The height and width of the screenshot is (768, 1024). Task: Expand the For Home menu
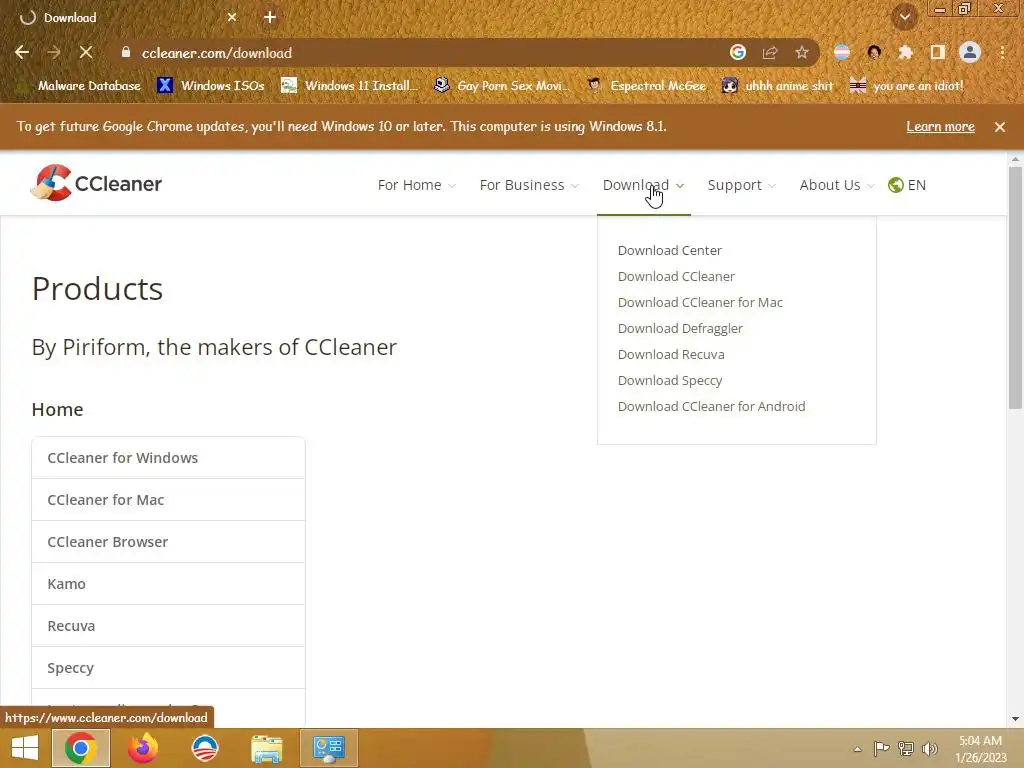click(417, 185)
